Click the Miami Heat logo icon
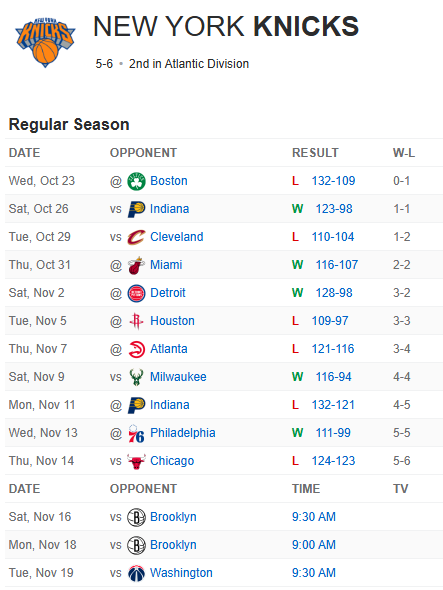443x590 pixels. (x=136, y=265)
